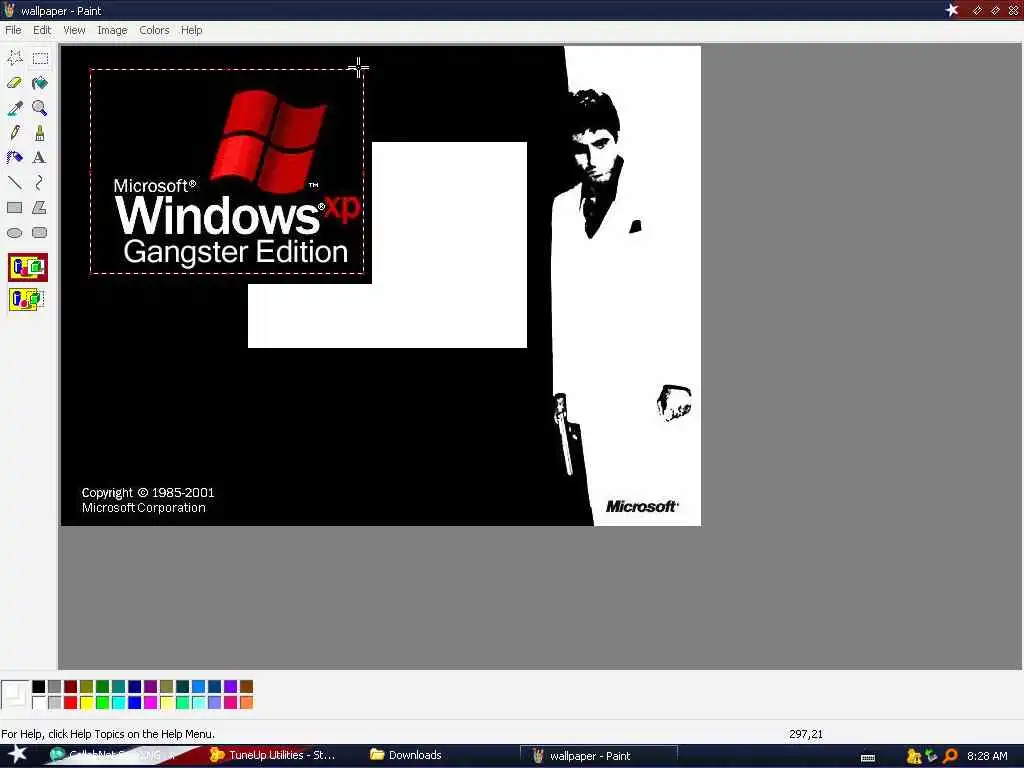Select the Brush tool
This screenshot has width=1024, height=768.
[40, 133]
